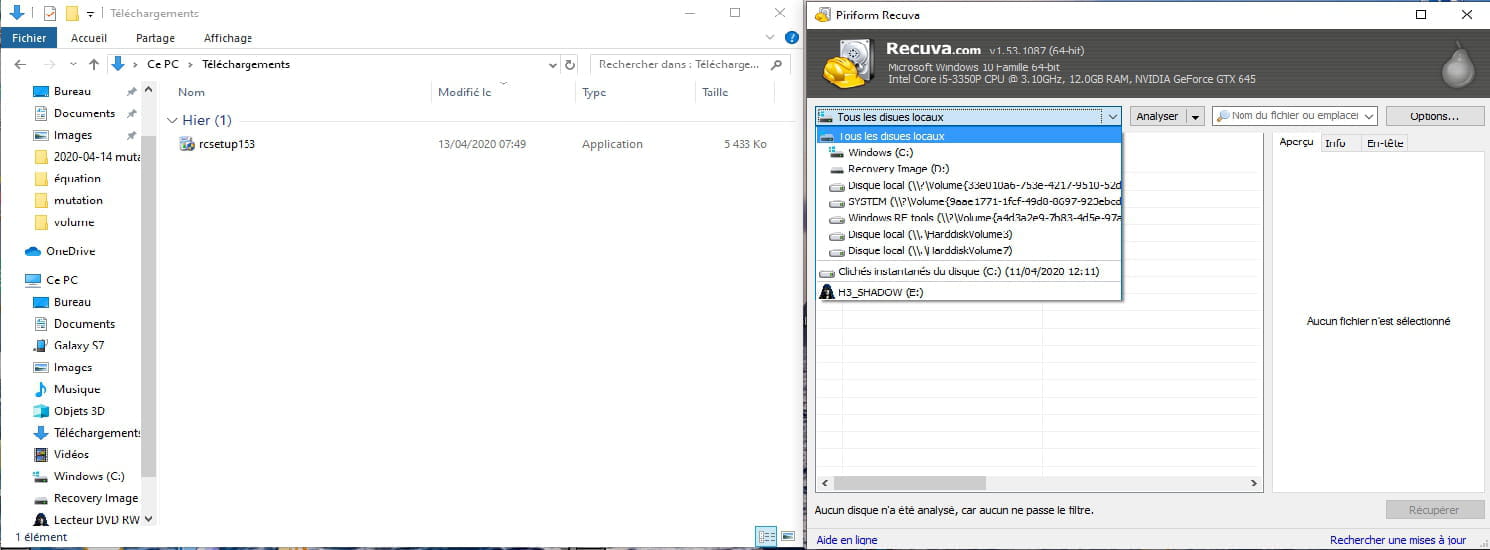The height and width of the screenshot is (550, 1490).
Task: Select Clichés instantanés du disque (C:) entry
Action: click(969, 271)
